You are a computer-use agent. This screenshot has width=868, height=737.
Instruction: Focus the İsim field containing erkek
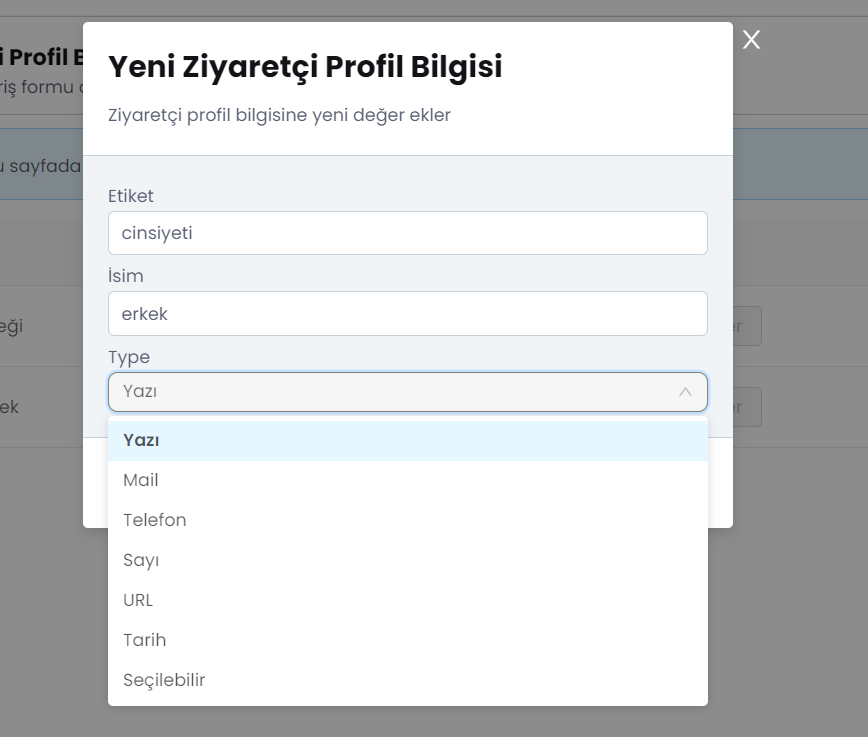click(407, 313)
